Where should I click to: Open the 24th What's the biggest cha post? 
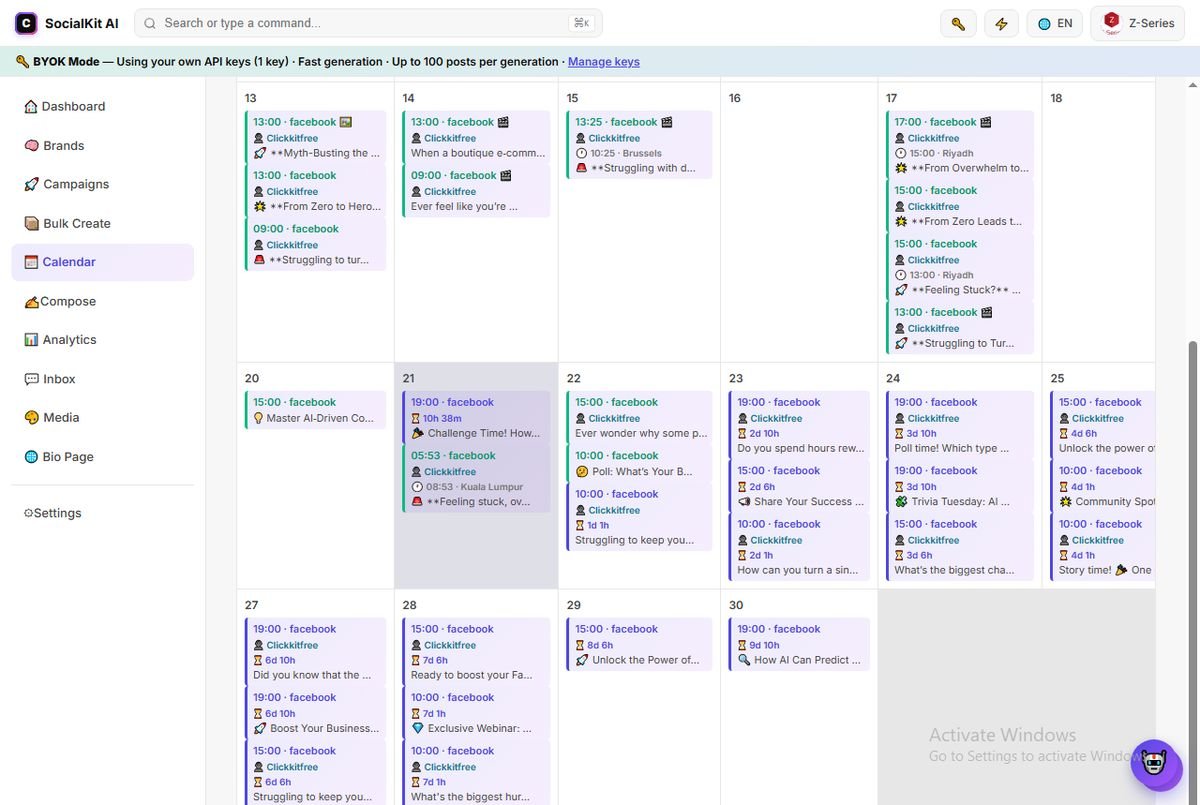coord(961,547)
